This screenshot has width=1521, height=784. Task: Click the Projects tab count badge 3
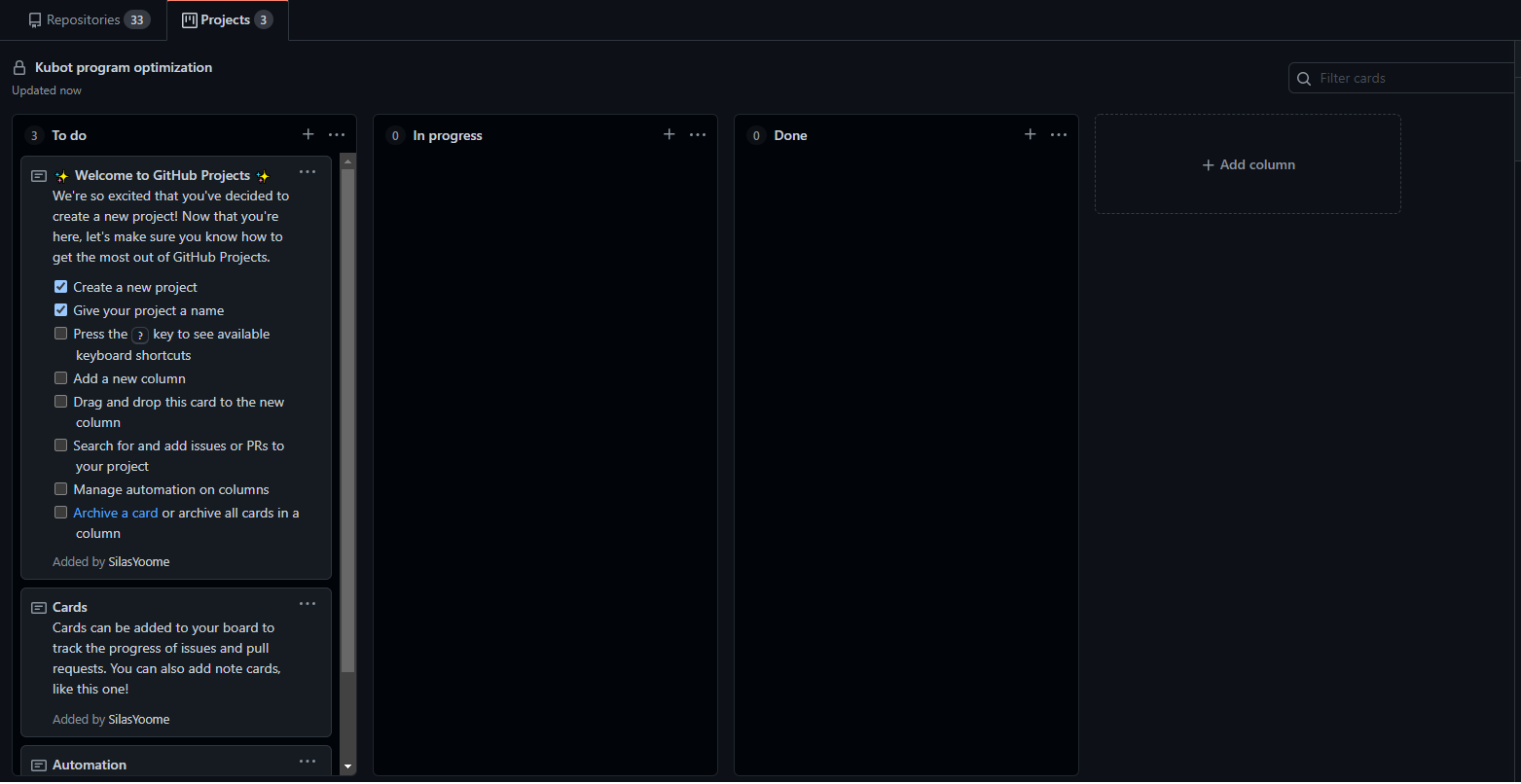pyautogui.click(x=264, y=19)
